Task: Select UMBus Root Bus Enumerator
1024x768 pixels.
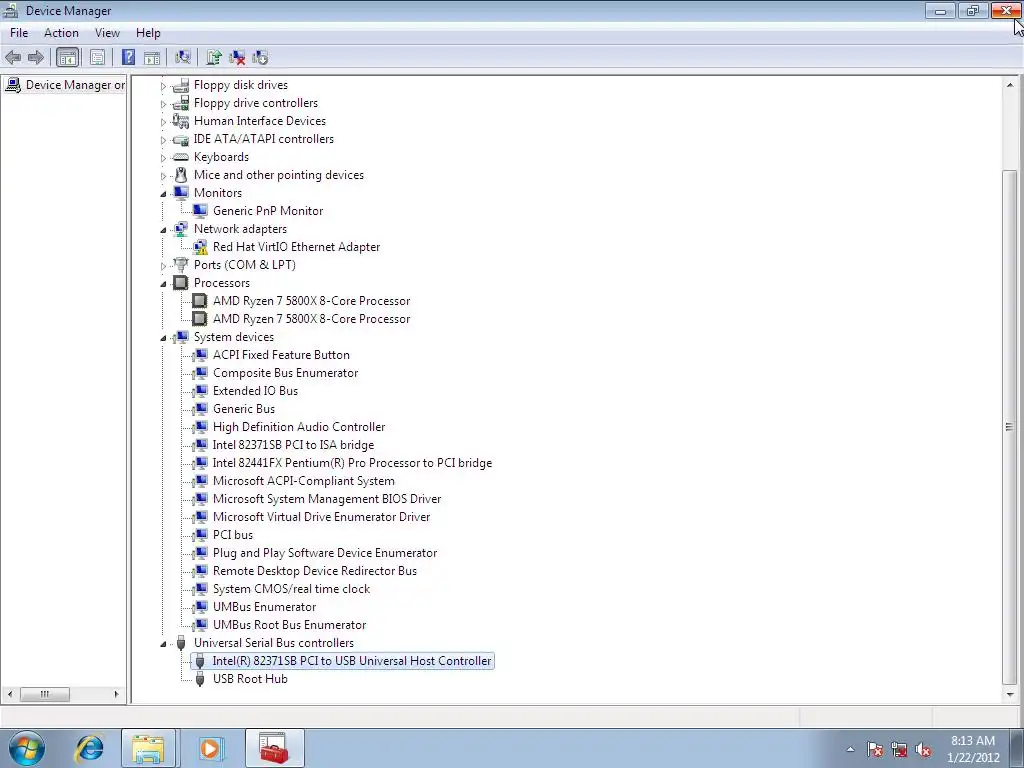Action: pos(289,625)
